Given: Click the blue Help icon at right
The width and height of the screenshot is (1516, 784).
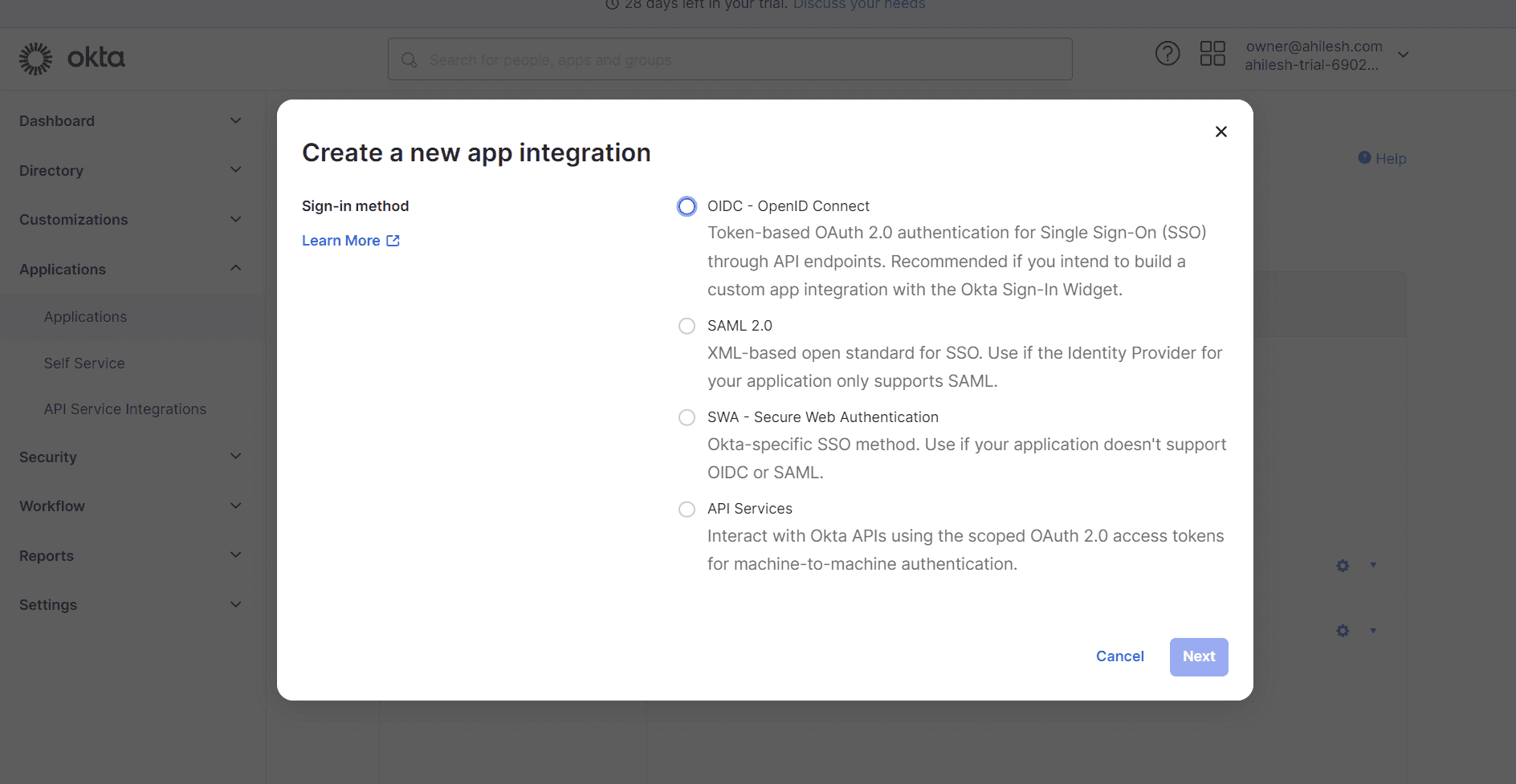Looking at the screenshot, I should [x=1364, y=158].
